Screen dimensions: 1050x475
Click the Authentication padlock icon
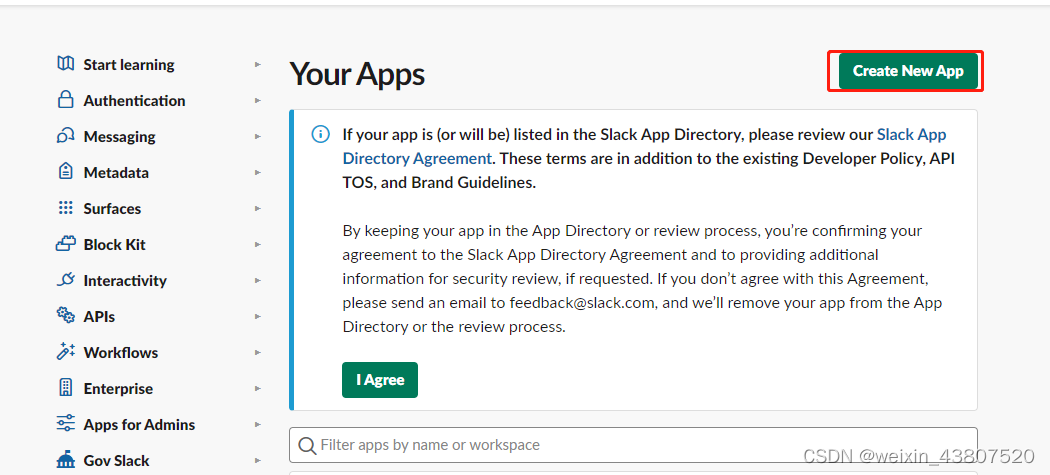(x=66, y=100)
